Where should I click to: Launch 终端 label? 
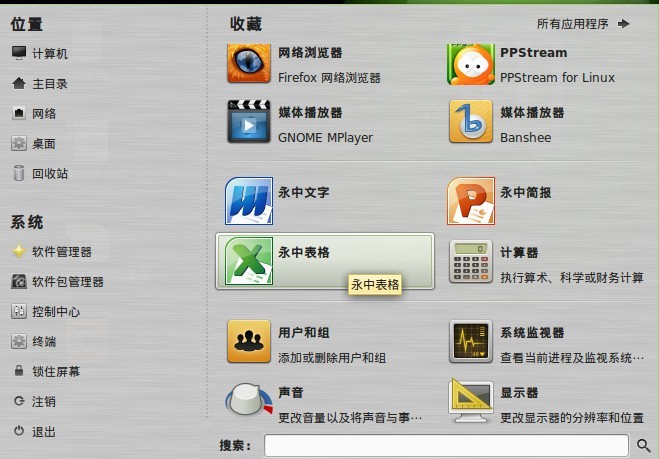[44, 342]
